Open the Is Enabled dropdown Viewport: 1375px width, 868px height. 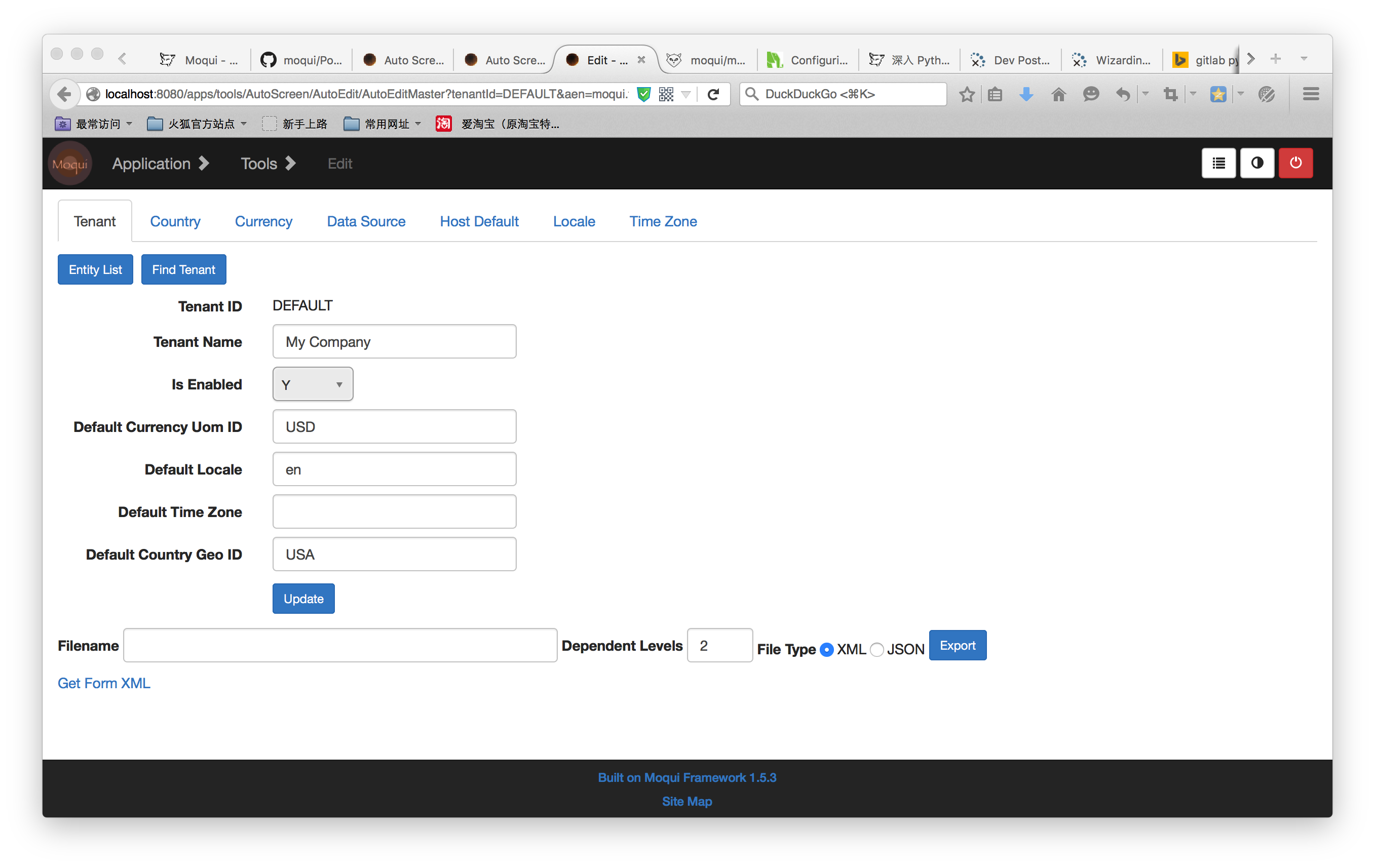coord(313,384)
